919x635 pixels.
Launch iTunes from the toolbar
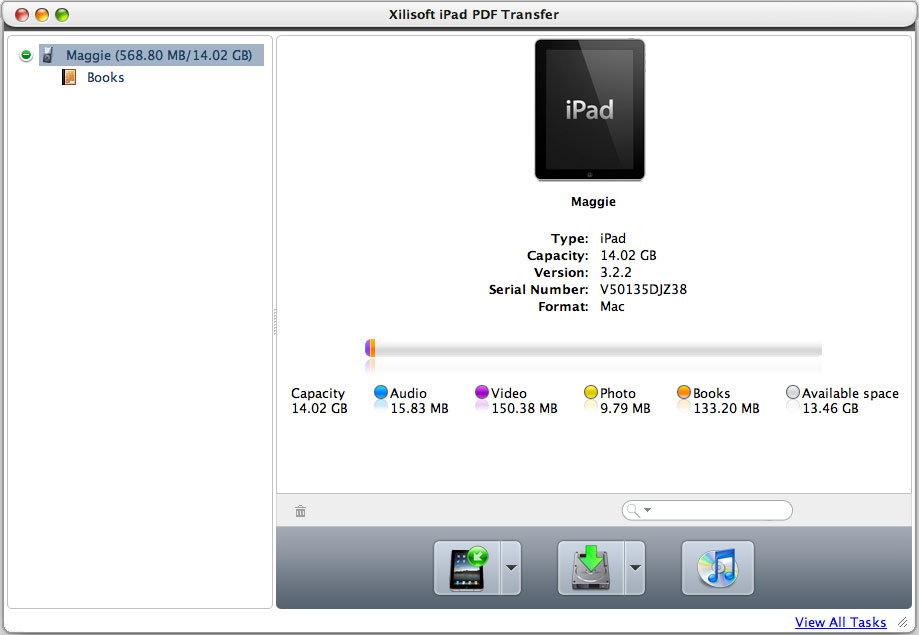pos(717,567)
